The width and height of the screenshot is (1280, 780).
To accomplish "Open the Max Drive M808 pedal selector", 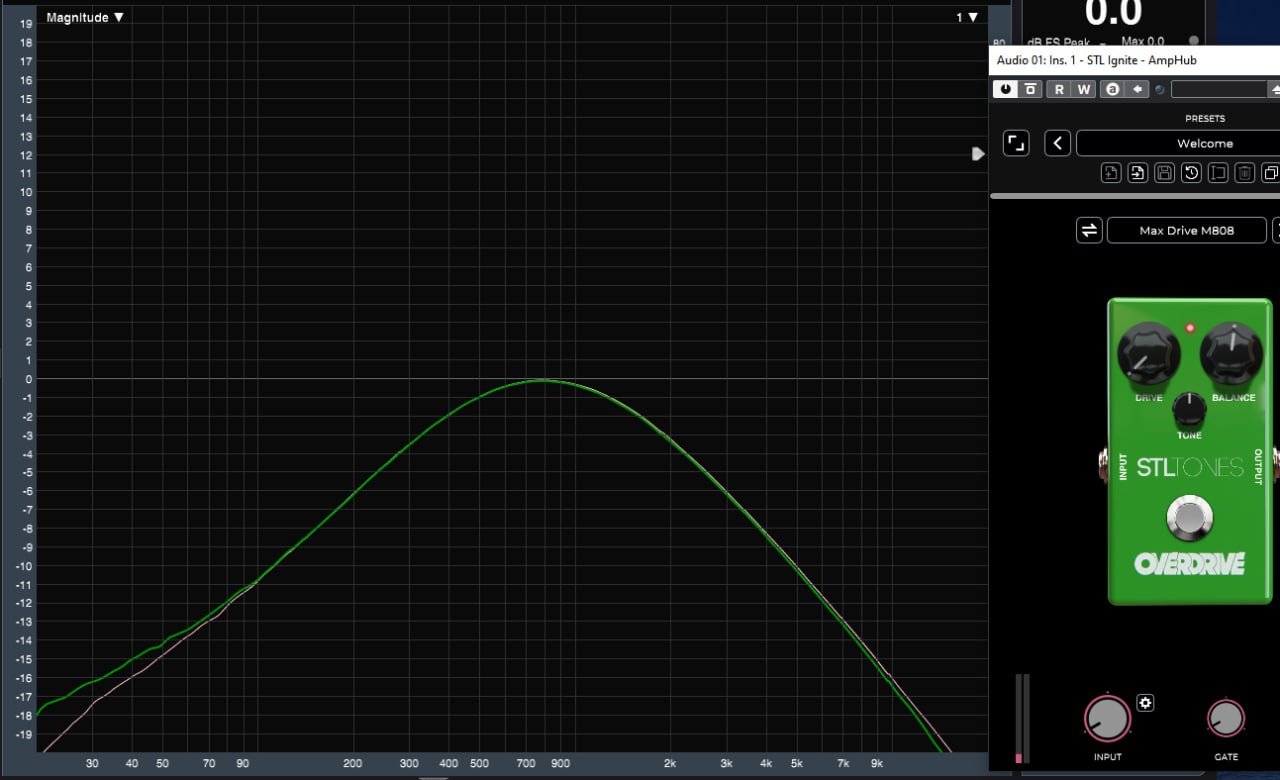I will tap(1186, 230).
